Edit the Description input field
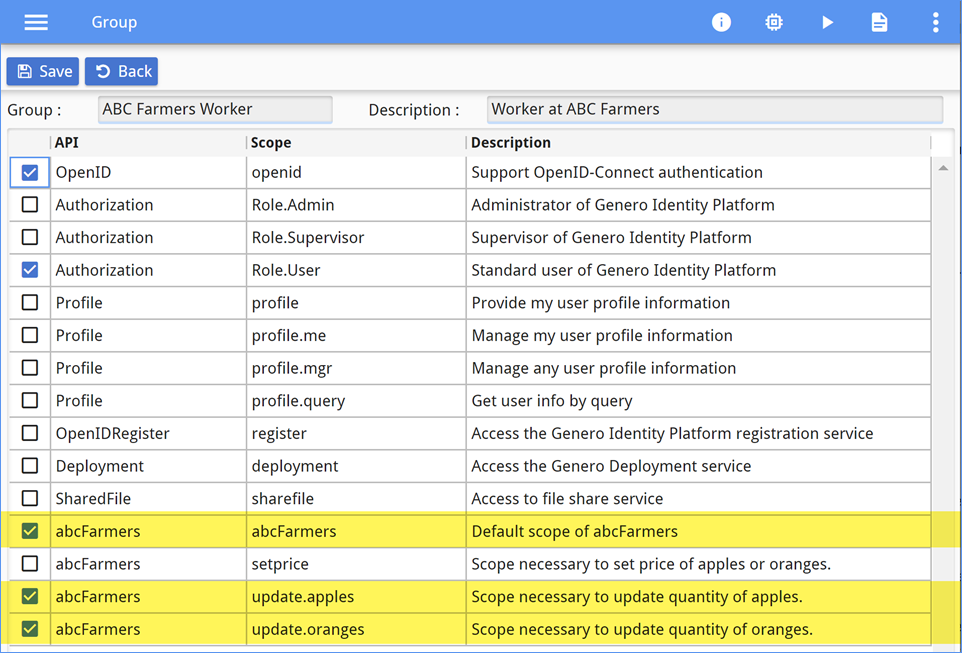 pos(714,109)
